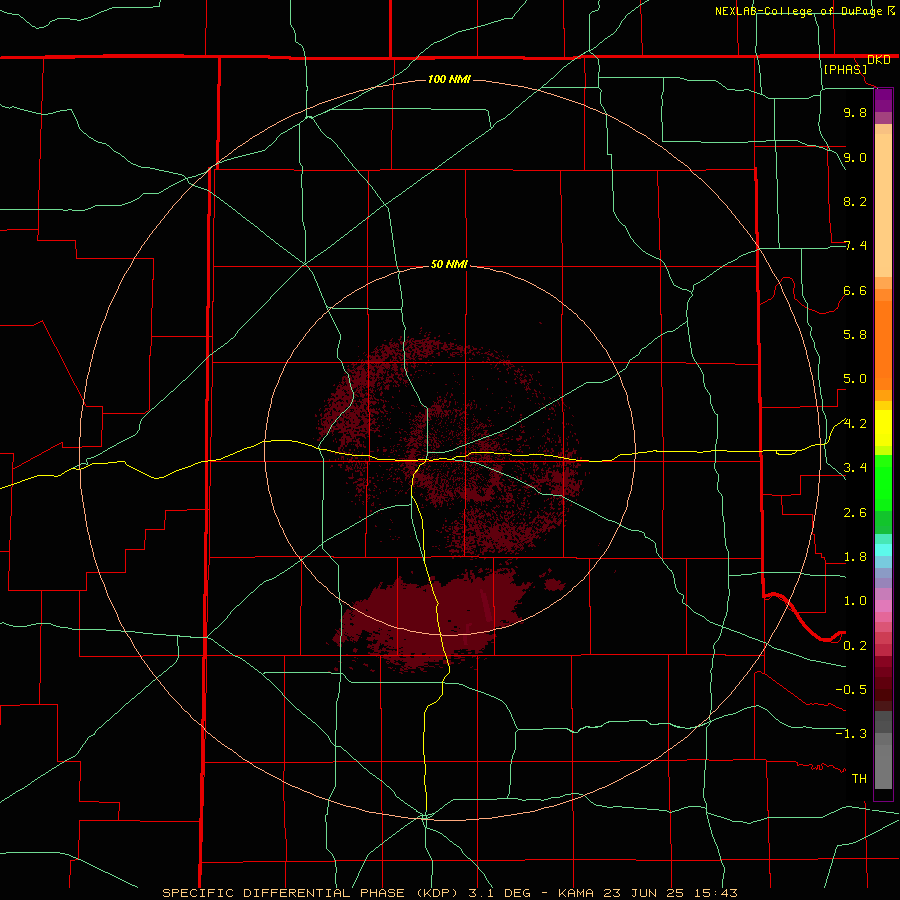Click the 5.0 scale label
Viewport: 900px width, 900px height.
point(855,379)
